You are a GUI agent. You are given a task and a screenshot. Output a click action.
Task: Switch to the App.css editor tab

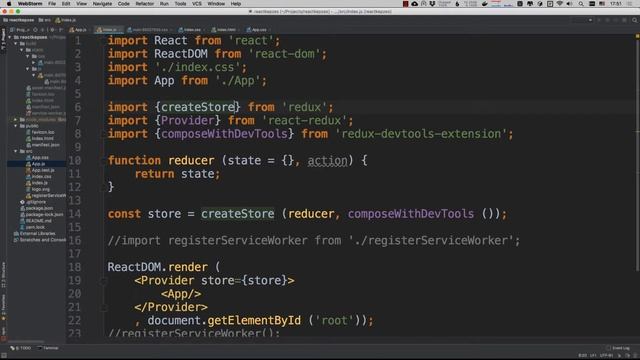pyautogui.click(x=257, y=30)
